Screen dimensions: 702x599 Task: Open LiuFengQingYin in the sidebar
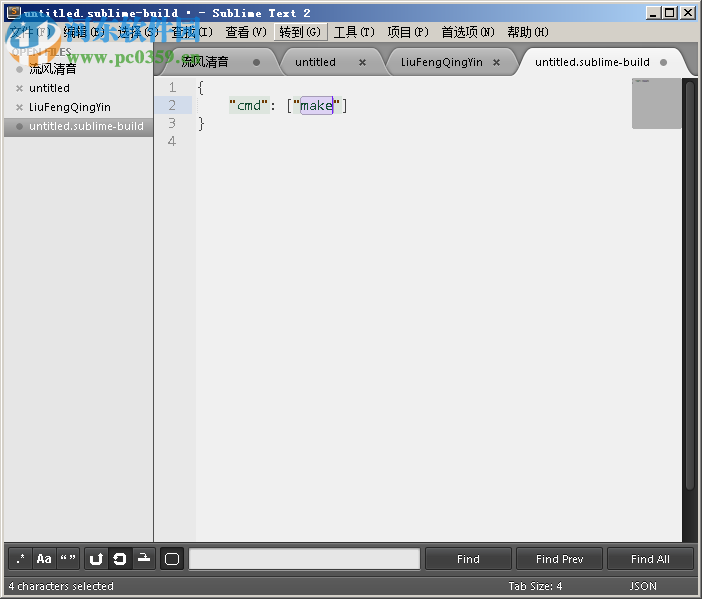(70, 107)
